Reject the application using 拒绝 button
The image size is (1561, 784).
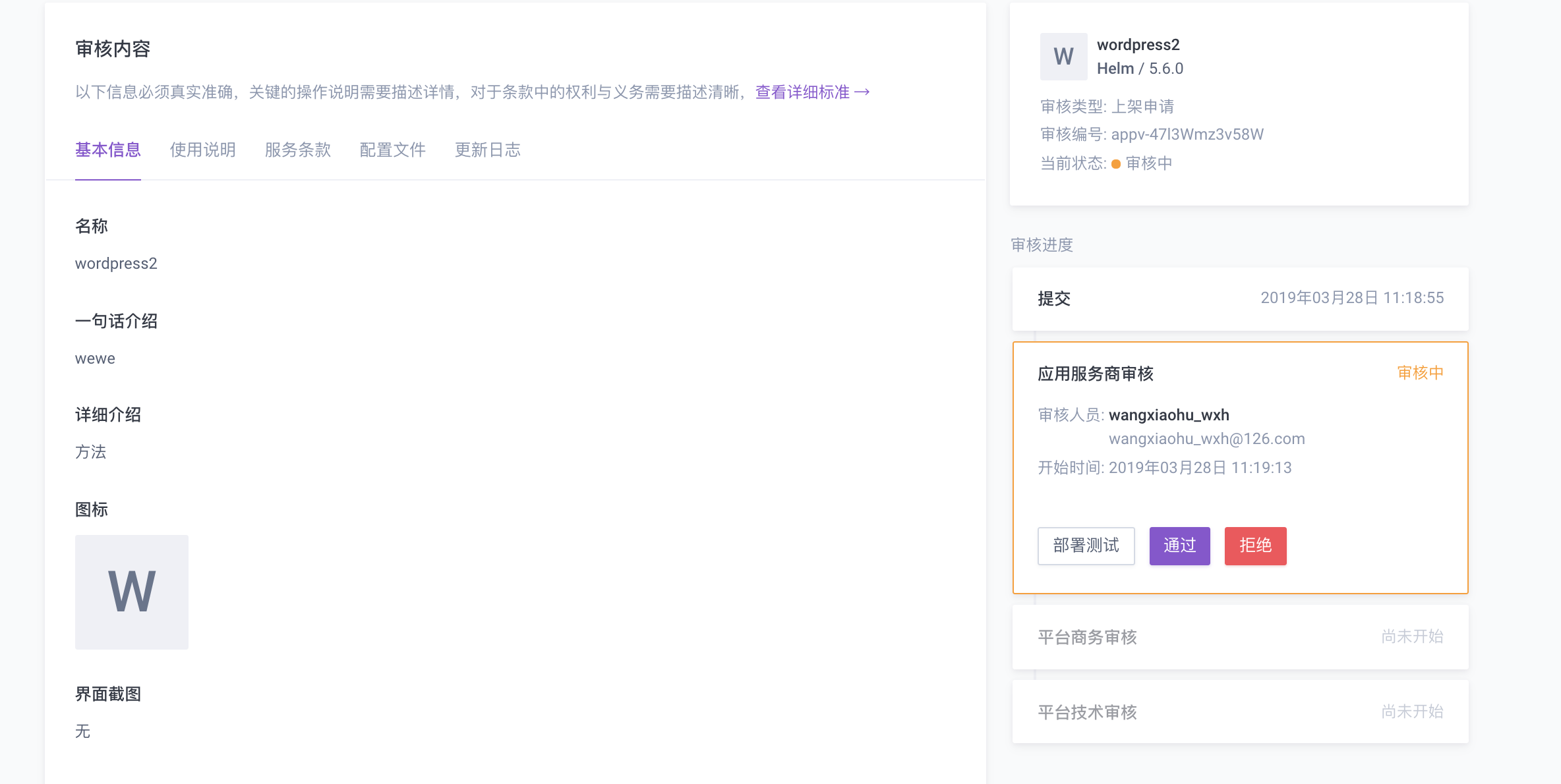[x=1254, y=546]
